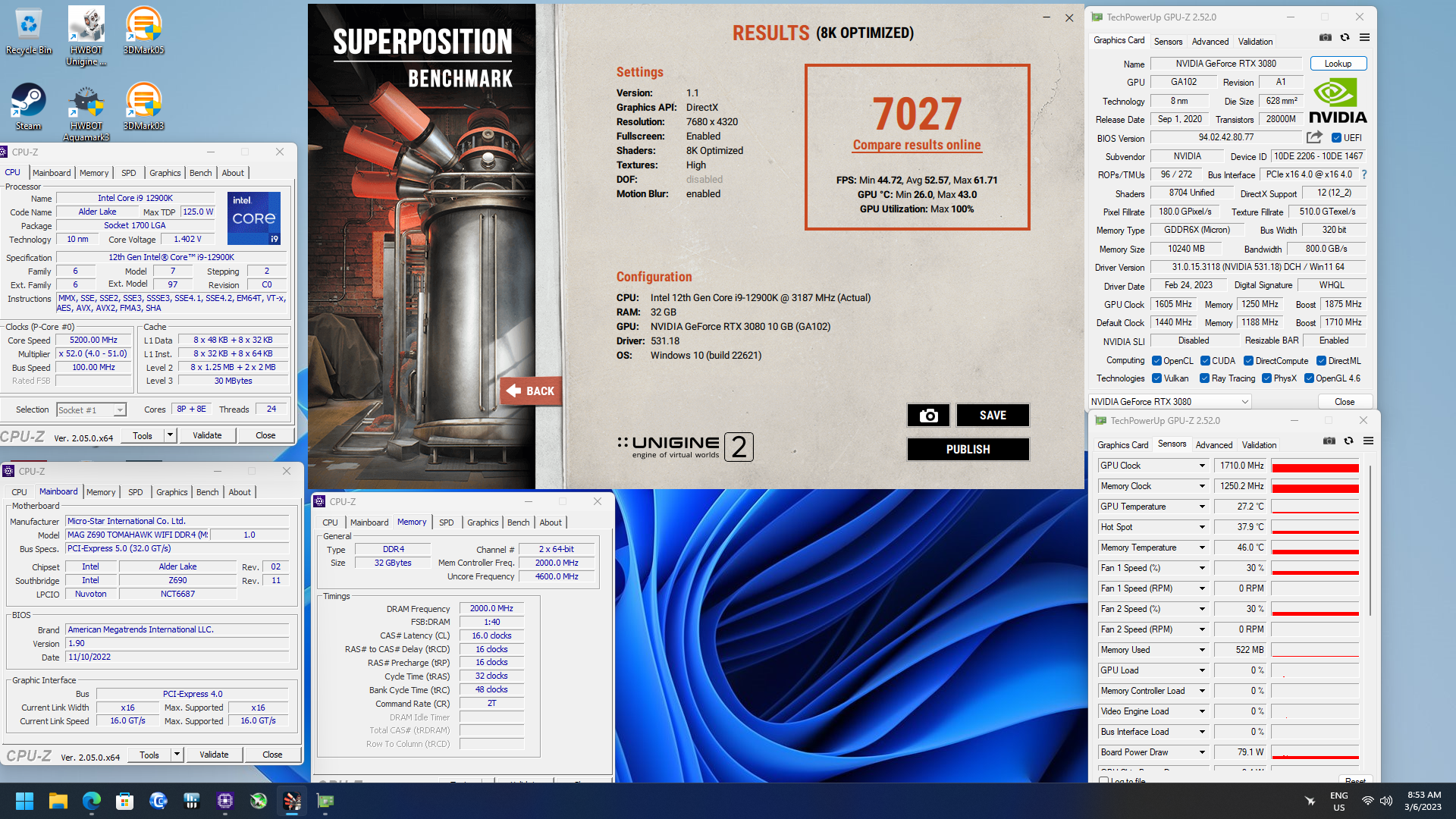Toggle the Vulkan checkbox
Screen dimensions: 1456x819
(x=1156, y=378)
